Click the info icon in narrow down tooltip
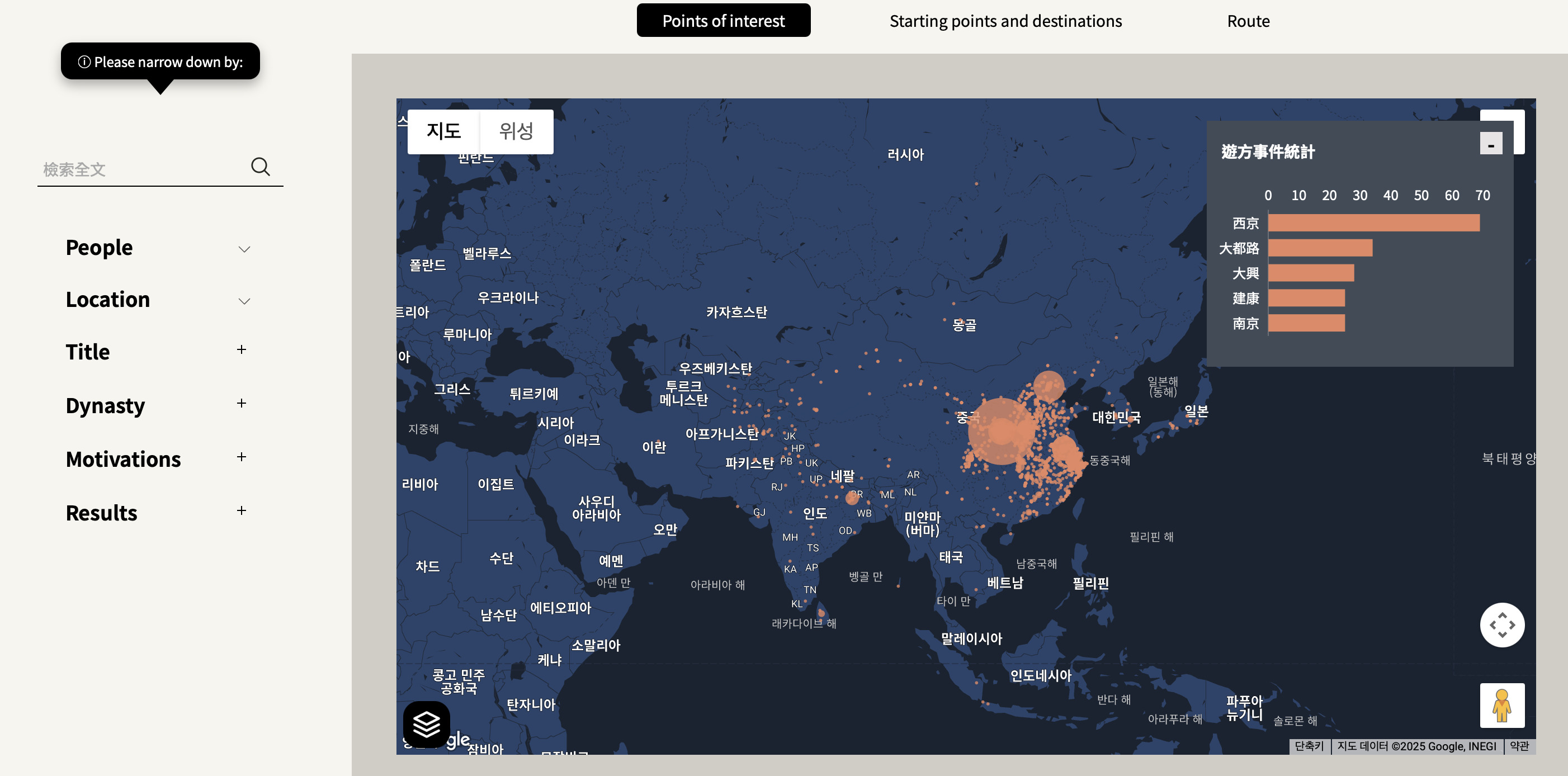The height and width of the screenshot is (776, 1568). point(84,62)
